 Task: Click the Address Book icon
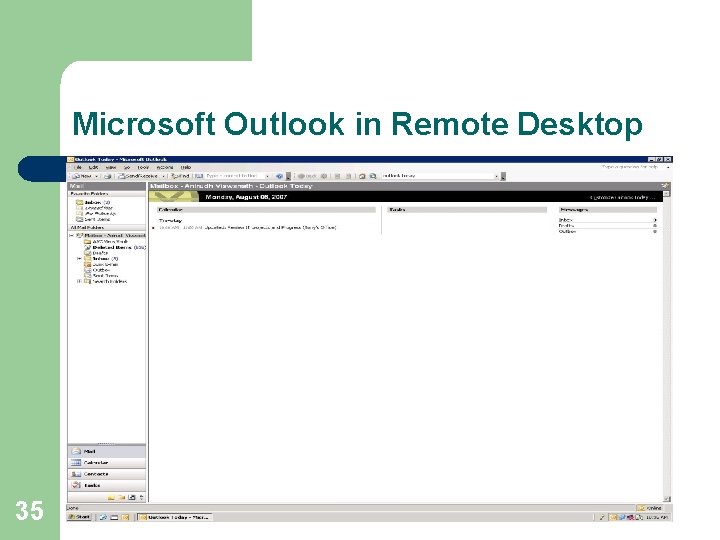[198, 176]
